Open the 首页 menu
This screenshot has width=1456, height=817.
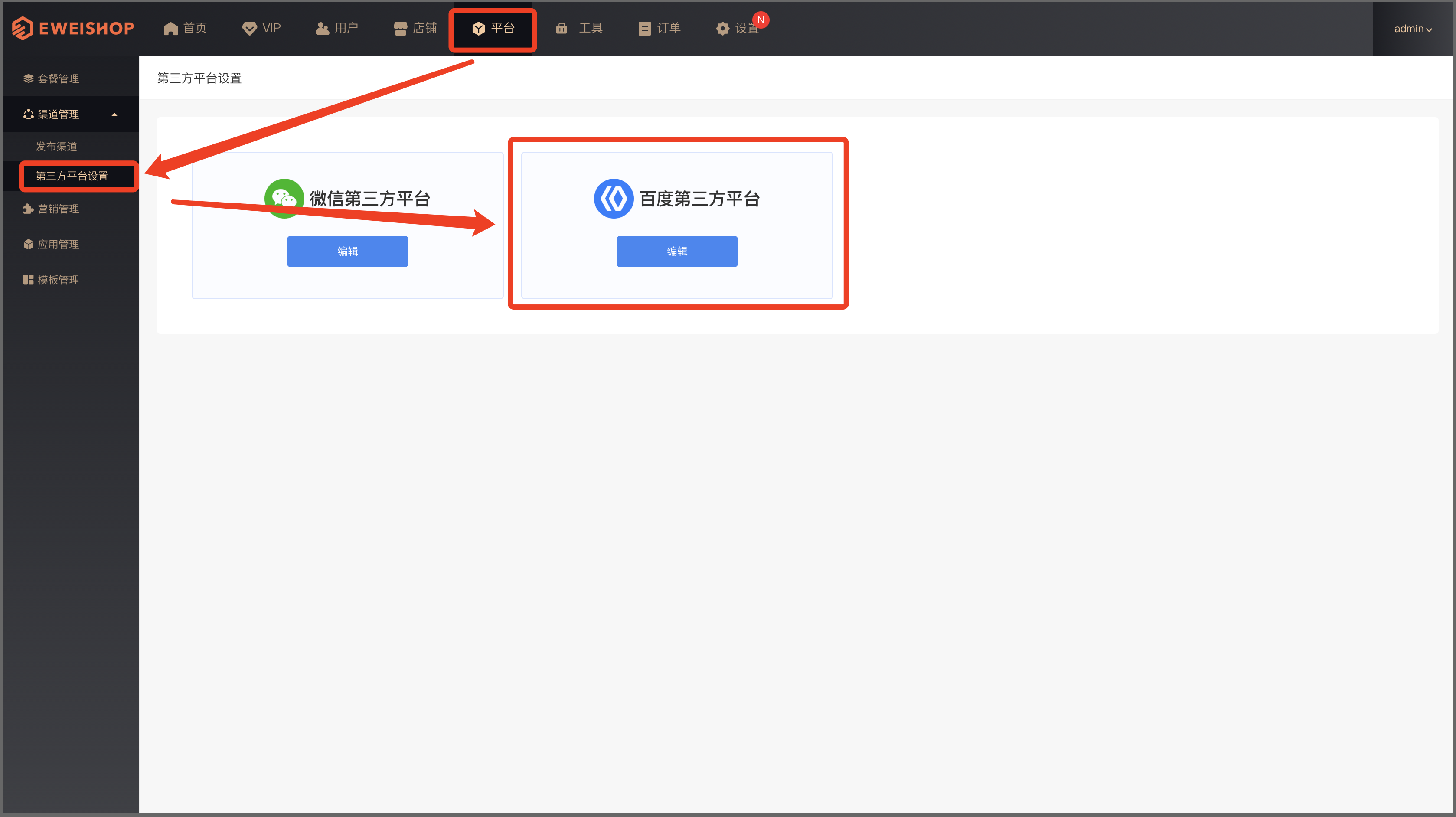186,28
